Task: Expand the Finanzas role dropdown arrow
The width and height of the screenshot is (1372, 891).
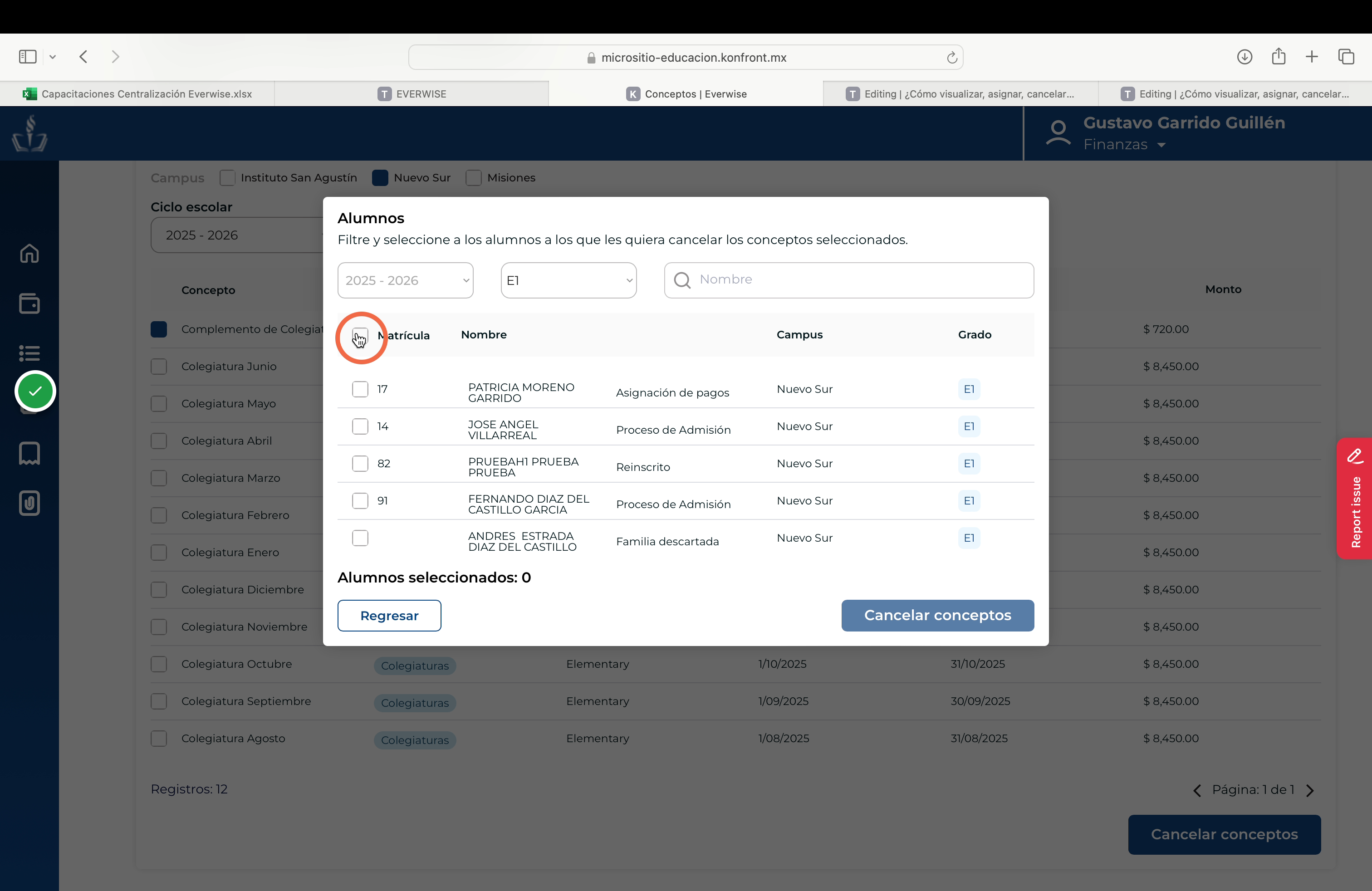Action: click(x=1161, y=145)
